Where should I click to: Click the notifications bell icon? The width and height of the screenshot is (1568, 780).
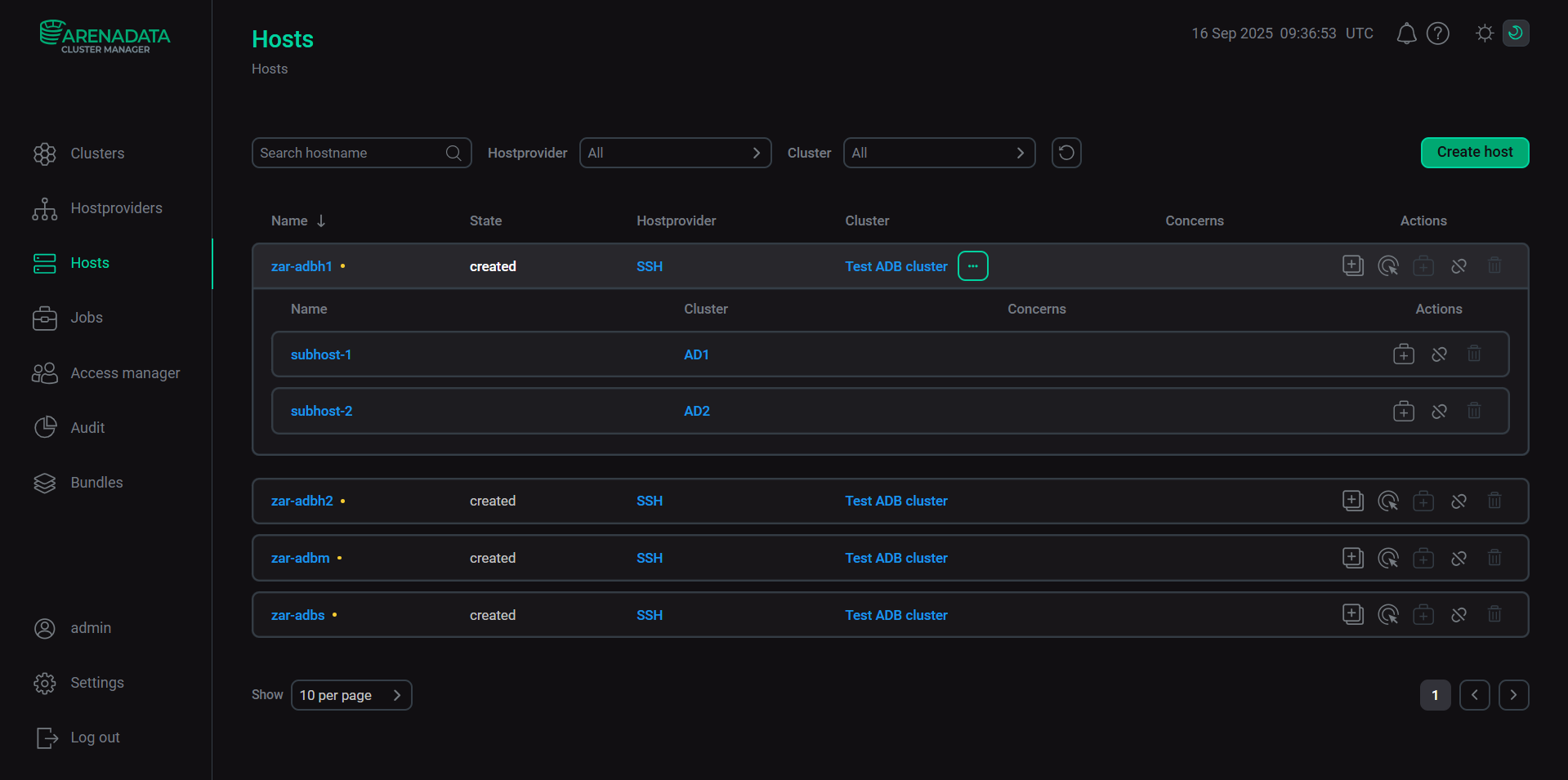[x=1405, y=33]
